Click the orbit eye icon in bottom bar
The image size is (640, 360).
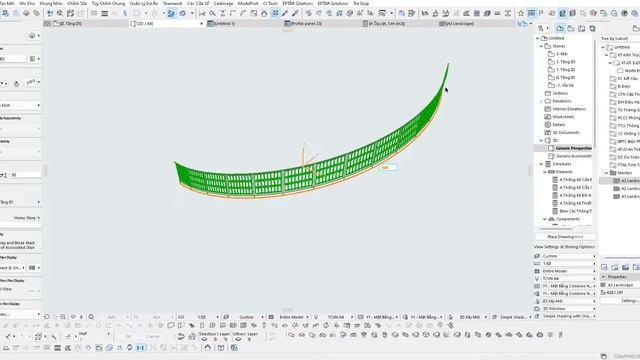pyautogui.click(x=73, y=317)
